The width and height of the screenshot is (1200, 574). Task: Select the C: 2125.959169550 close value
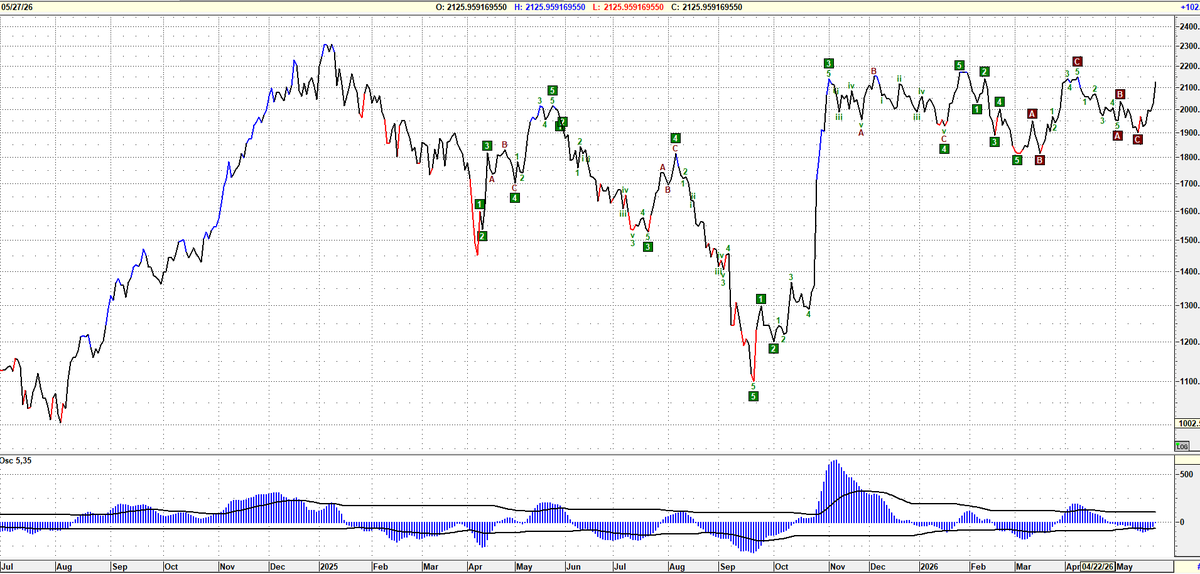pyautogui.click(x=707, y=6)
